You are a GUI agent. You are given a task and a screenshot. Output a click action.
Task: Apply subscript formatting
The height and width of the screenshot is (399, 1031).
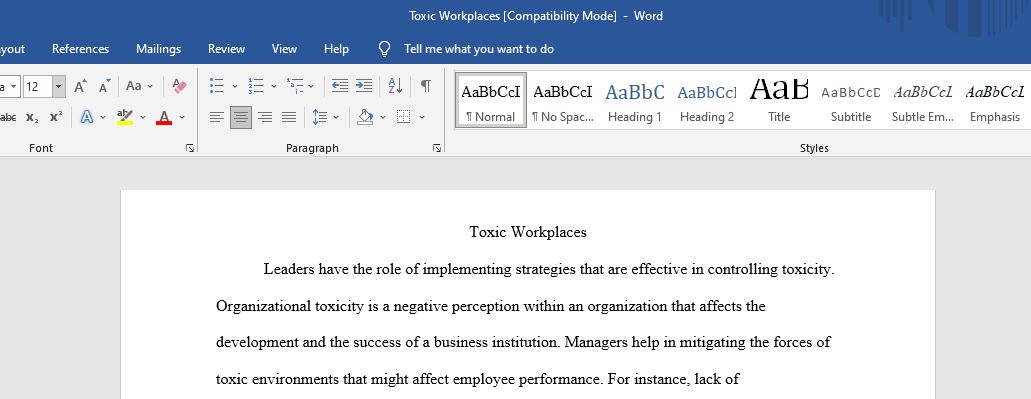(32, 118)
